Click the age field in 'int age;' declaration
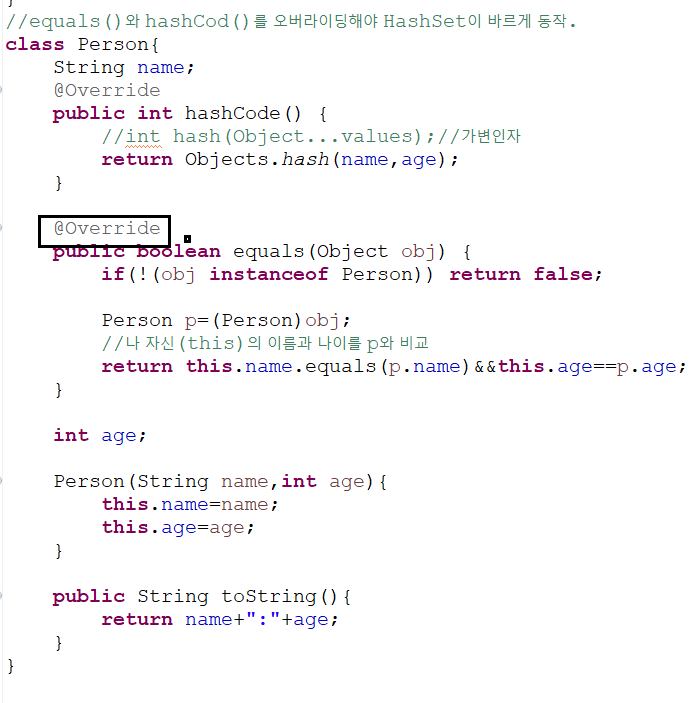The image size is (696, 703). pyautogui.click(x=119, y=435)
